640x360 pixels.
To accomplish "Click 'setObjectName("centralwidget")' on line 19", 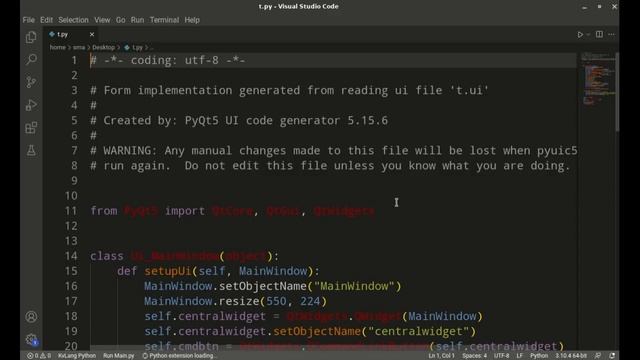I will click(x=374, y=331).
